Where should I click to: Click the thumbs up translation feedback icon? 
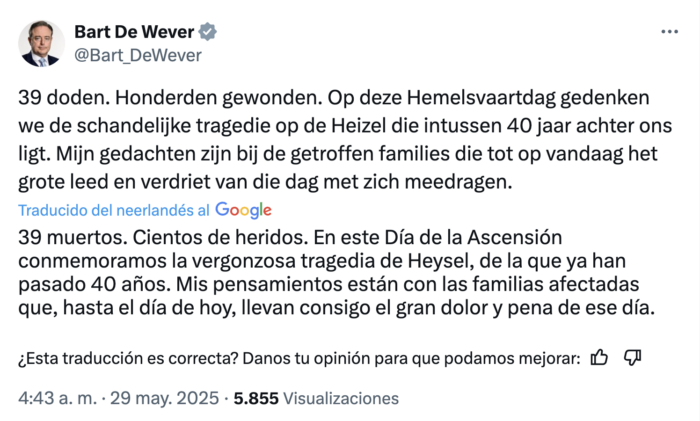[x=599, y=357]
